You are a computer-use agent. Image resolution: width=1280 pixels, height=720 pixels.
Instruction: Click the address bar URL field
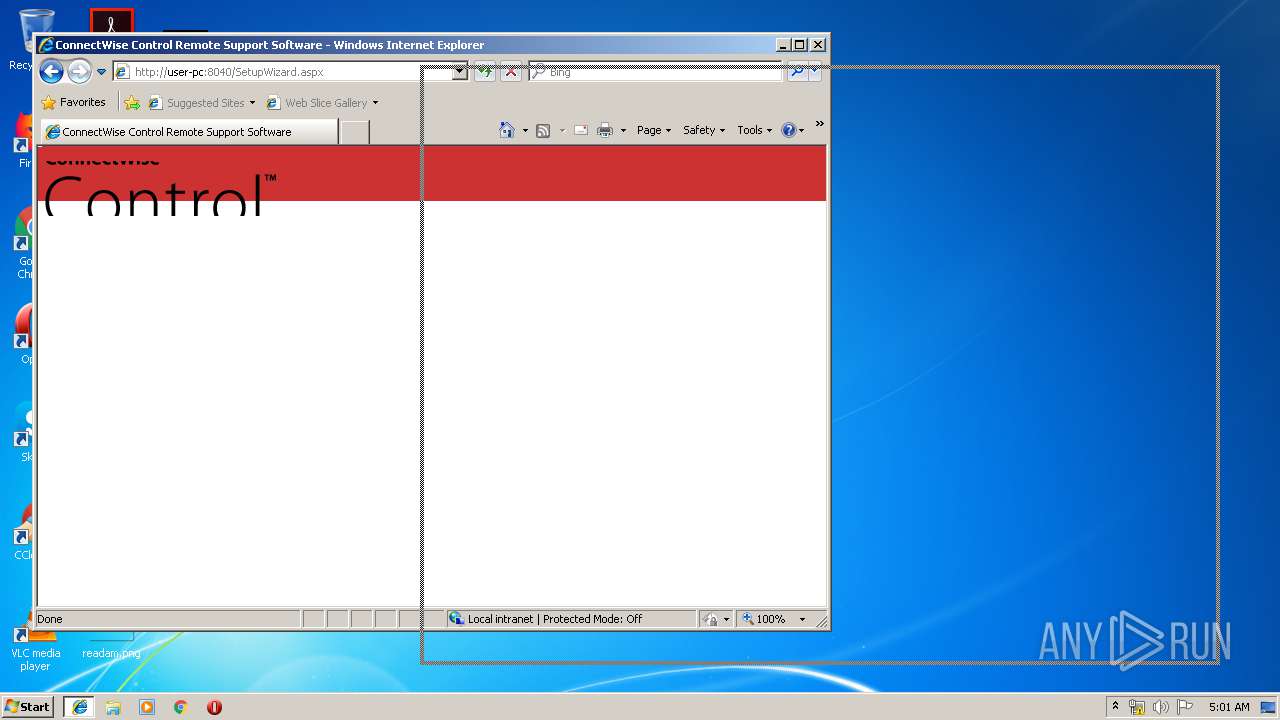[x=283, y=72]
